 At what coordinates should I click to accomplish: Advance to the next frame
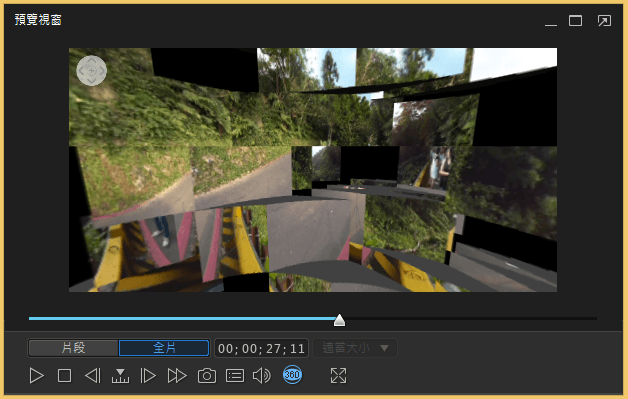(148, 376)
